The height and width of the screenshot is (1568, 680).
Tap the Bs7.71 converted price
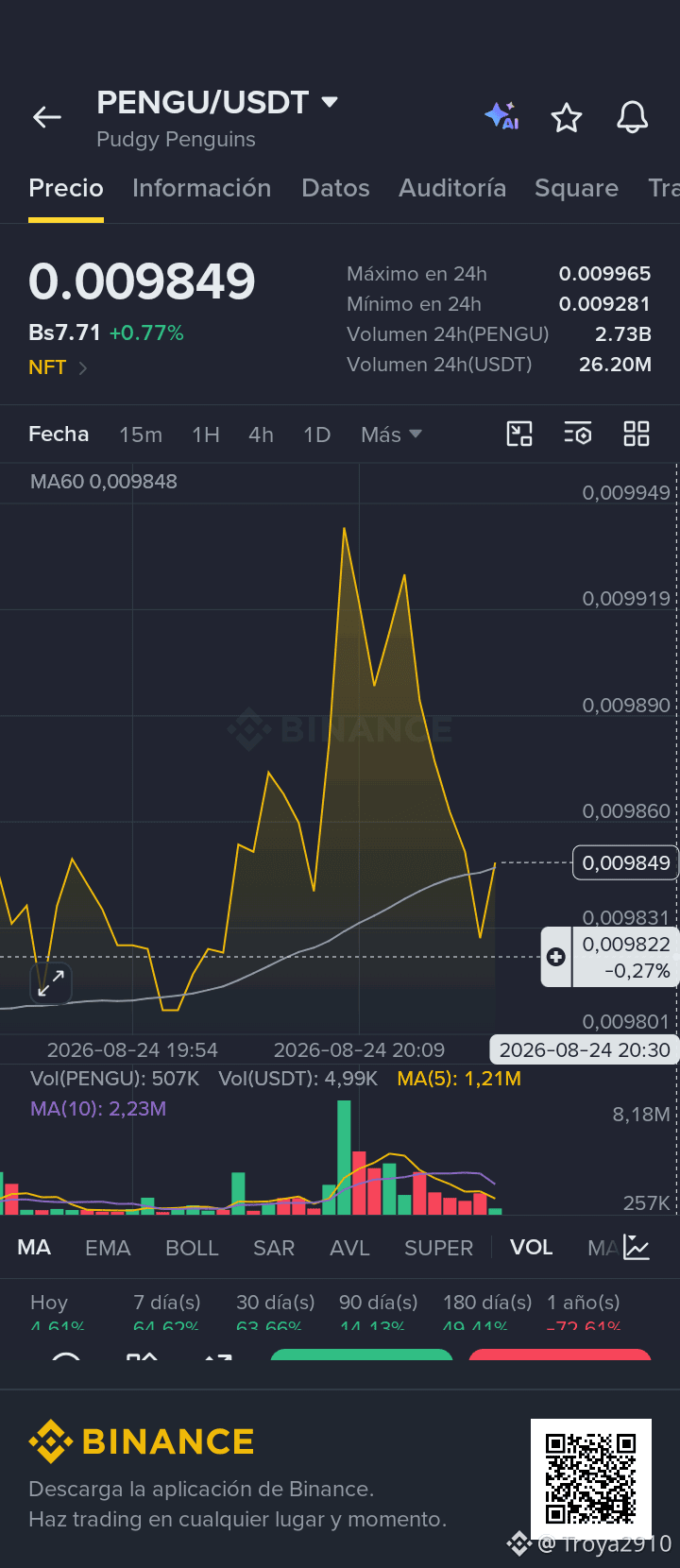point(64,332)
